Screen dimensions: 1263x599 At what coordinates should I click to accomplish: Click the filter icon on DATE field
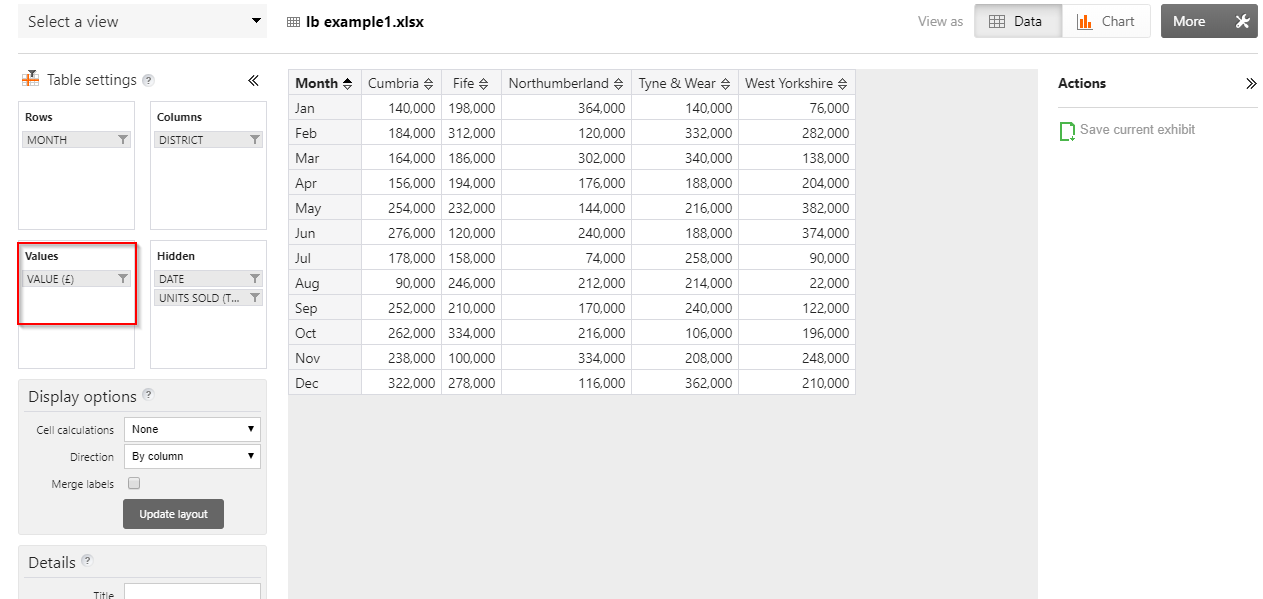coord(255,279)
